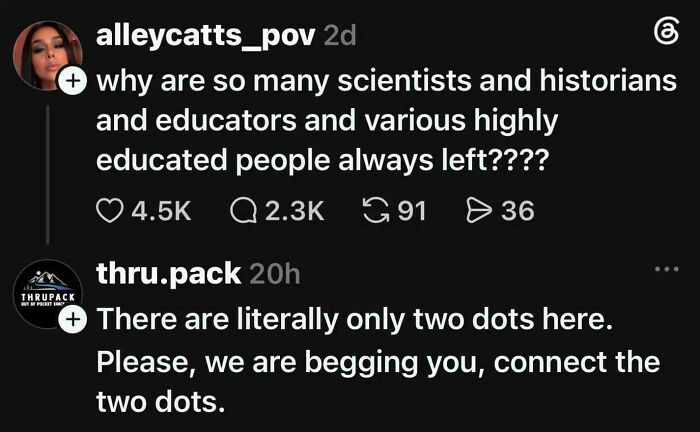Open comments via the reply bubble icon
Image resolution: width=700 pixels, height=432 pixels.
[243, 211]
